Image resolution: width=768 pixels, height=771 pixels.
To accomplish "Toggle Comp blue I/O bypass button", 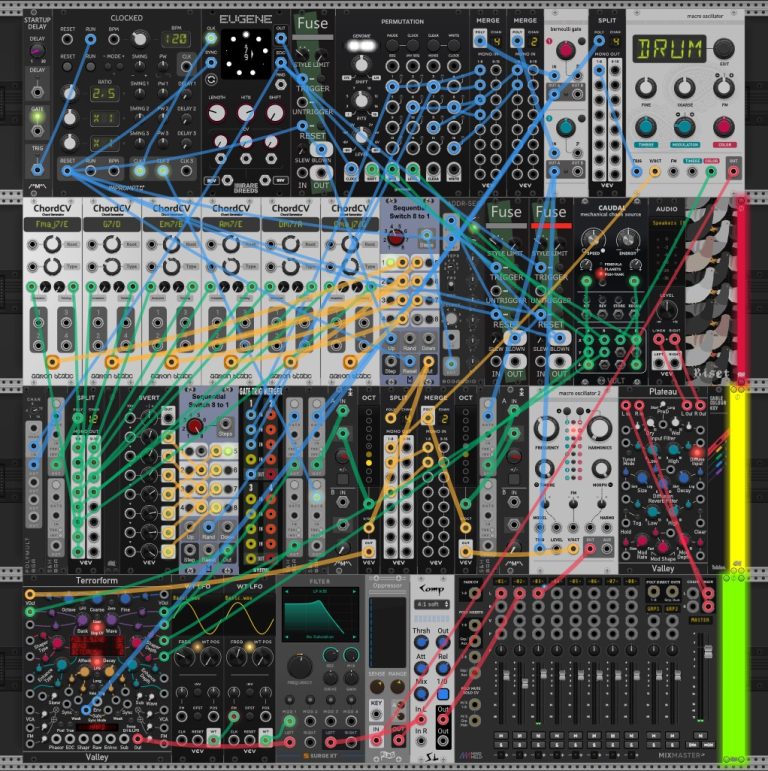I will tap(443, 694).
